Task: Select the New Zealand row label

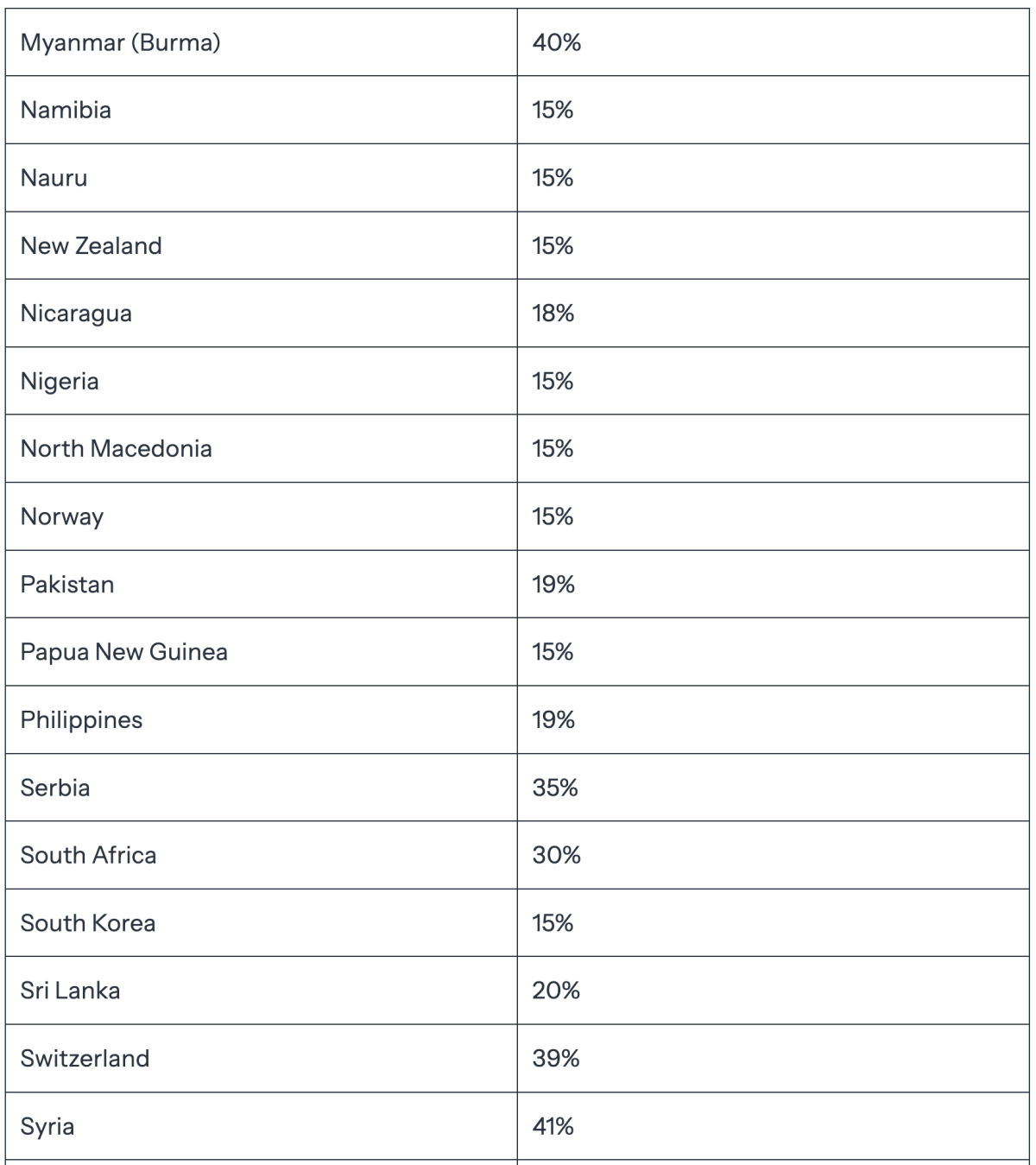Action: (x=91, y=245)
